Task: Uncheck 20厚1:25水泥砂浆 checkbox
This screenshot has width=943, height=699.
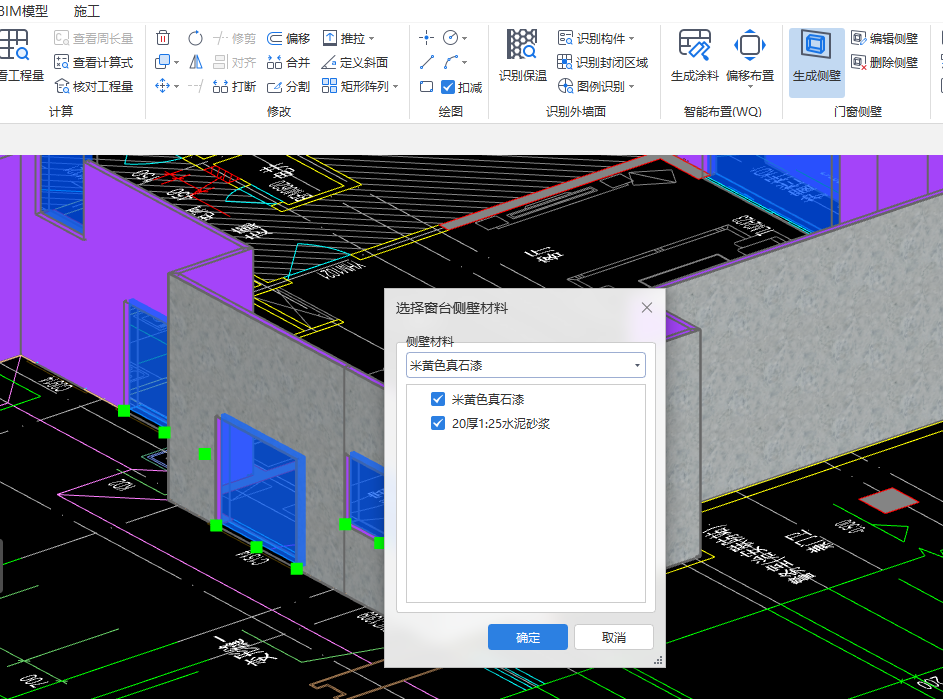Action: point(437,423)
